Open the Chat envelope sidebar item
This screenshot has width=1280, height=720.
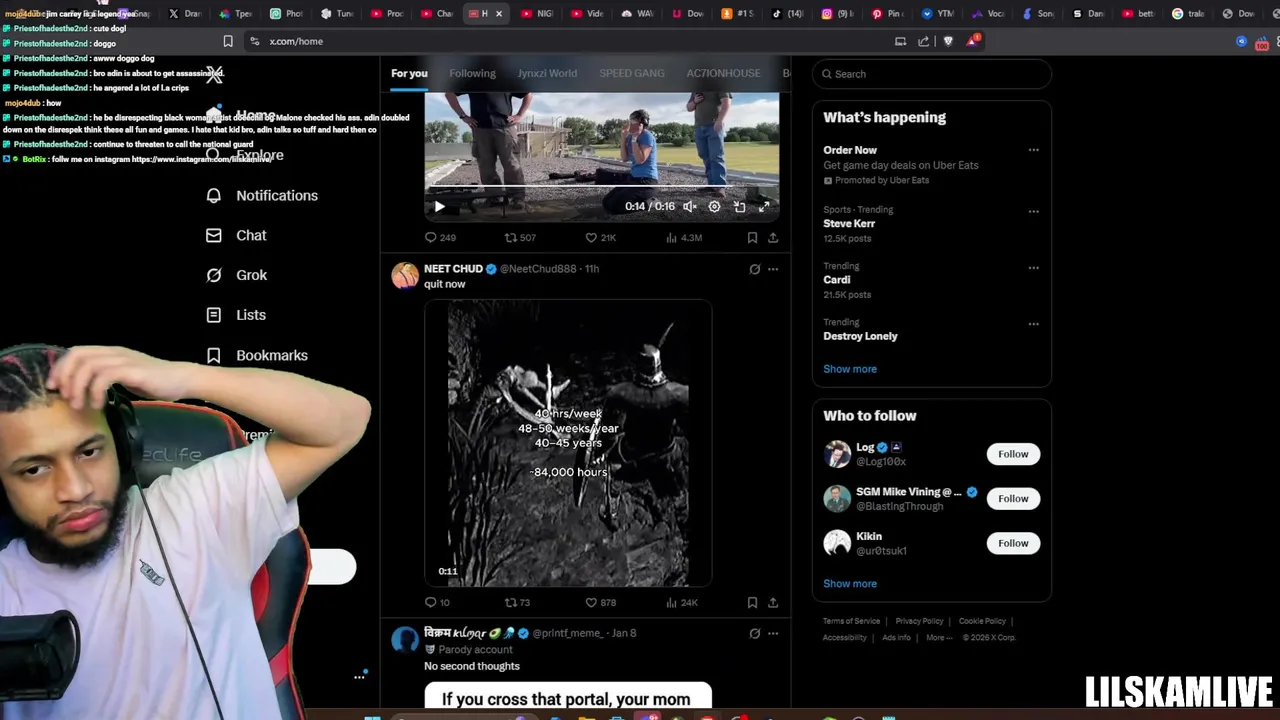coord(237,235)
